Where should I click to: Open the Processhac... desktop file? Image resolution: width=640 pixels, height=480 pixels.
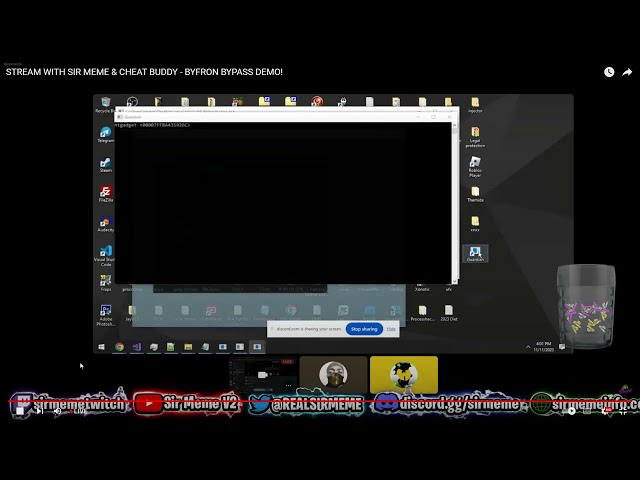click(422, 313)
